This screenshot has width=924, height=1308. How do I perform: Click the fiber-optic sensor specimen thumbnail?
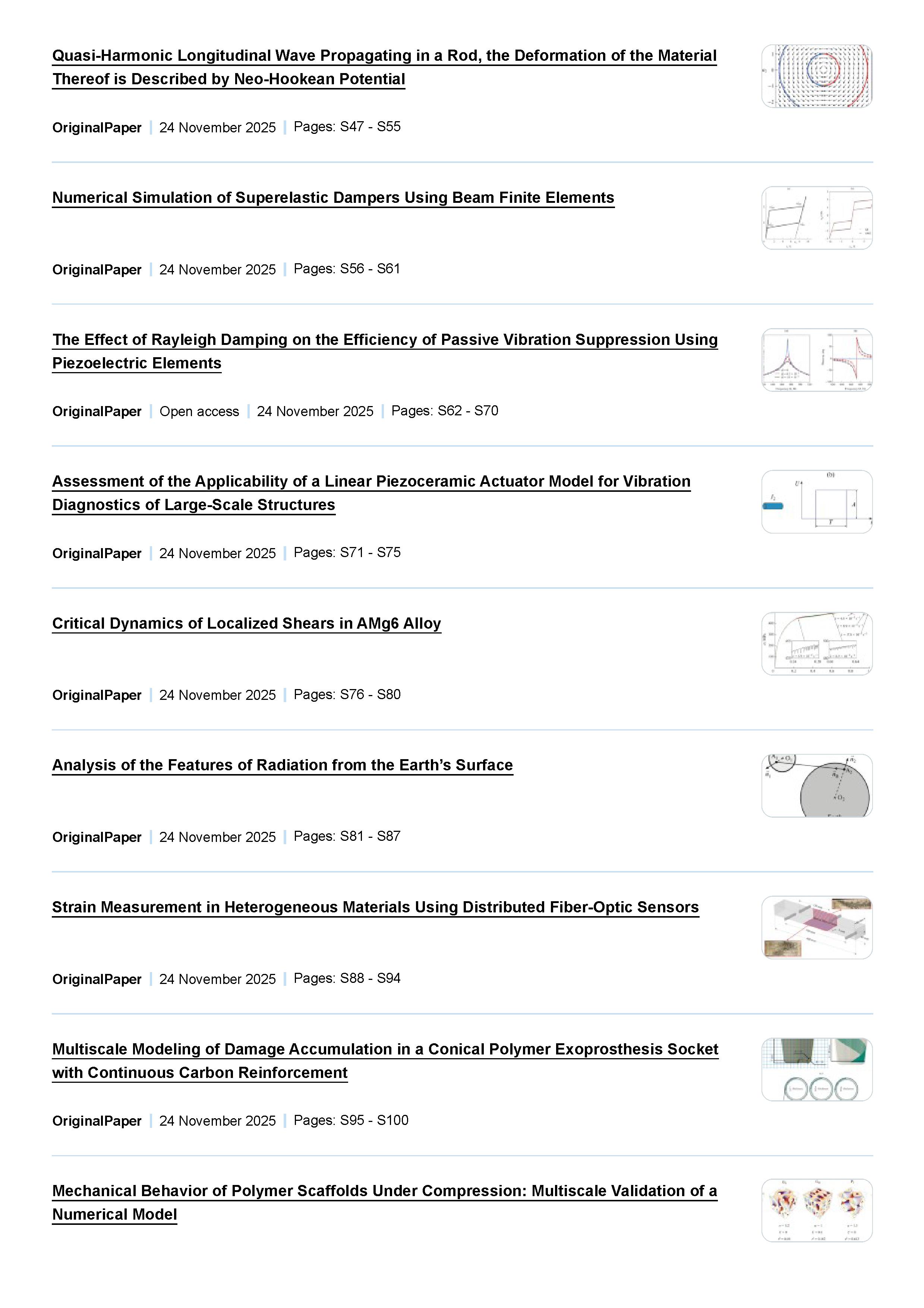tap(816, 927)
